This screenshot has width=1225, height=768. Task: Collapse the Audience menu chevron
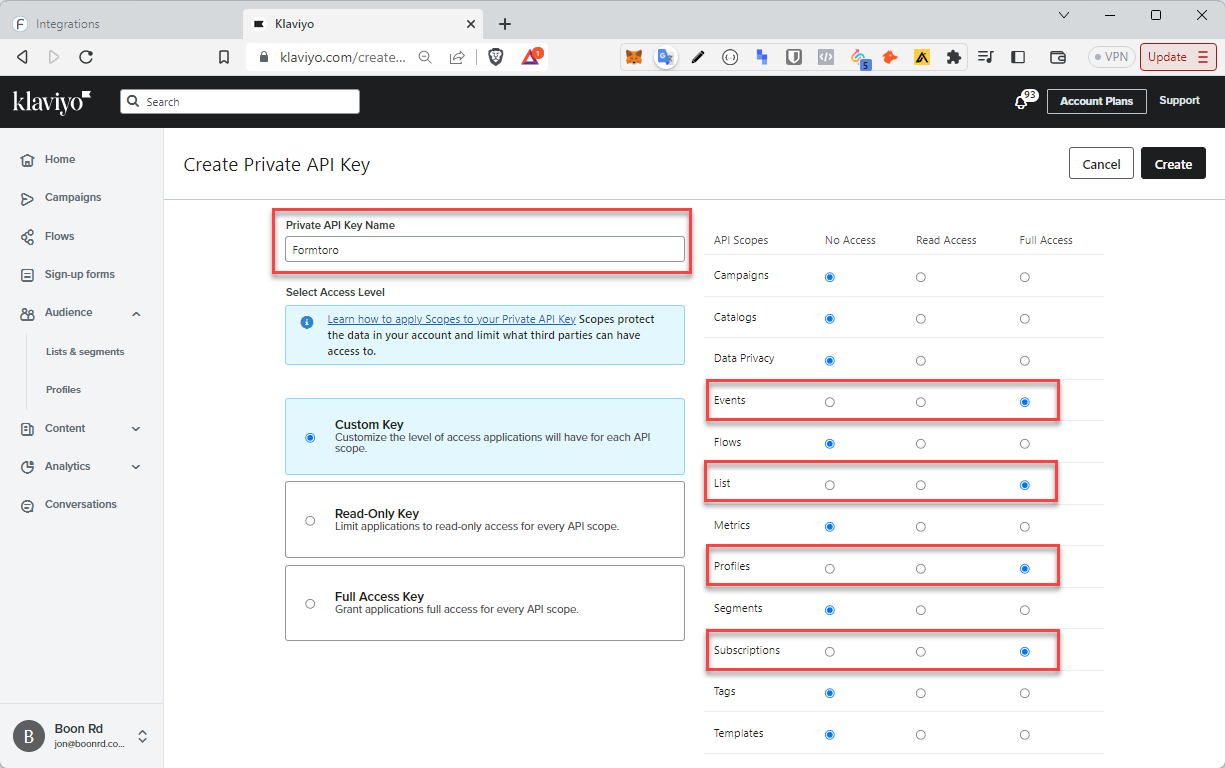point(136,314)
